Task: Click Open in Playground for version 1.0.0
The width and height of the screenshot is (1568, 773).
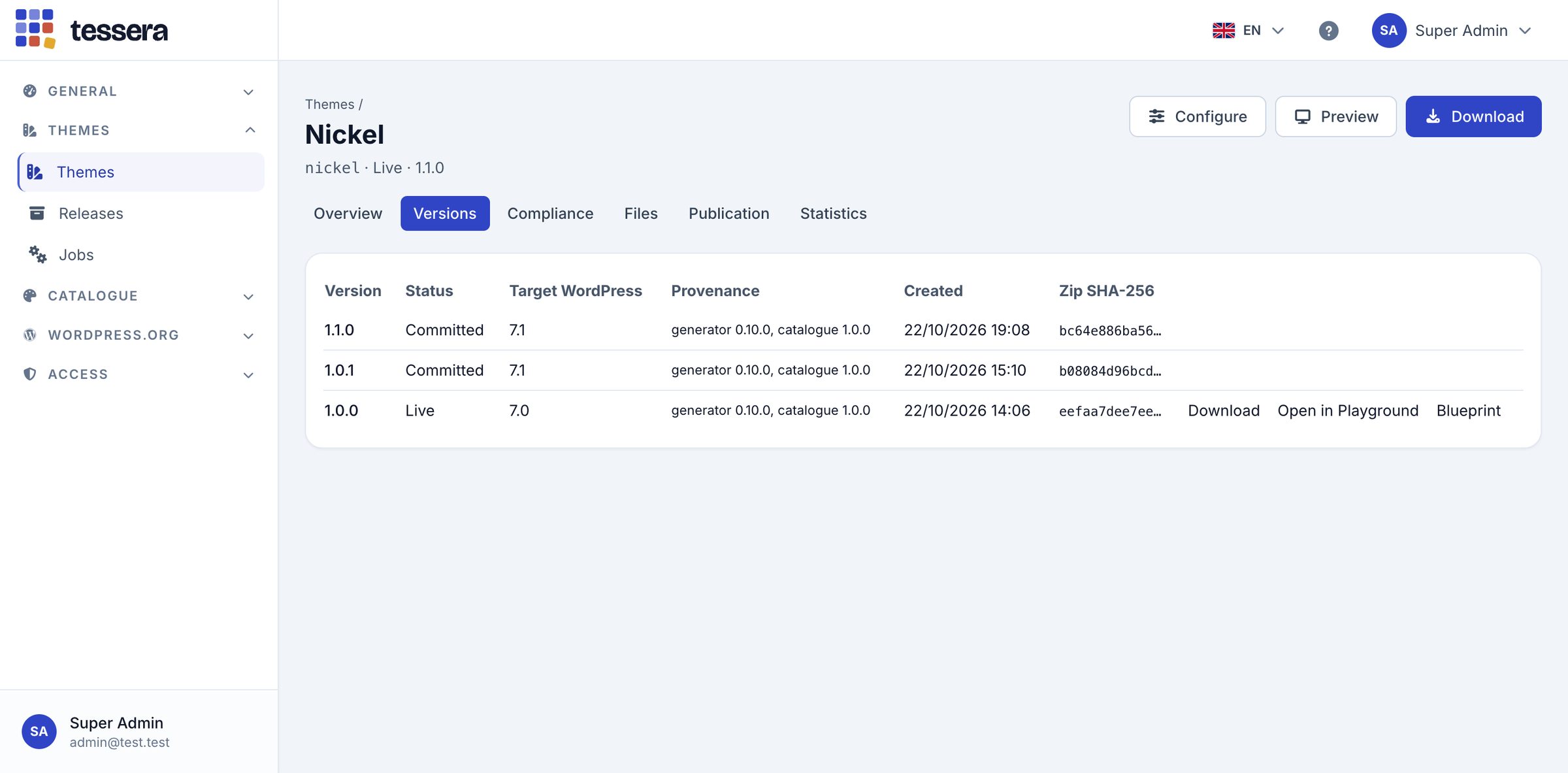Action: [1348, 410]
